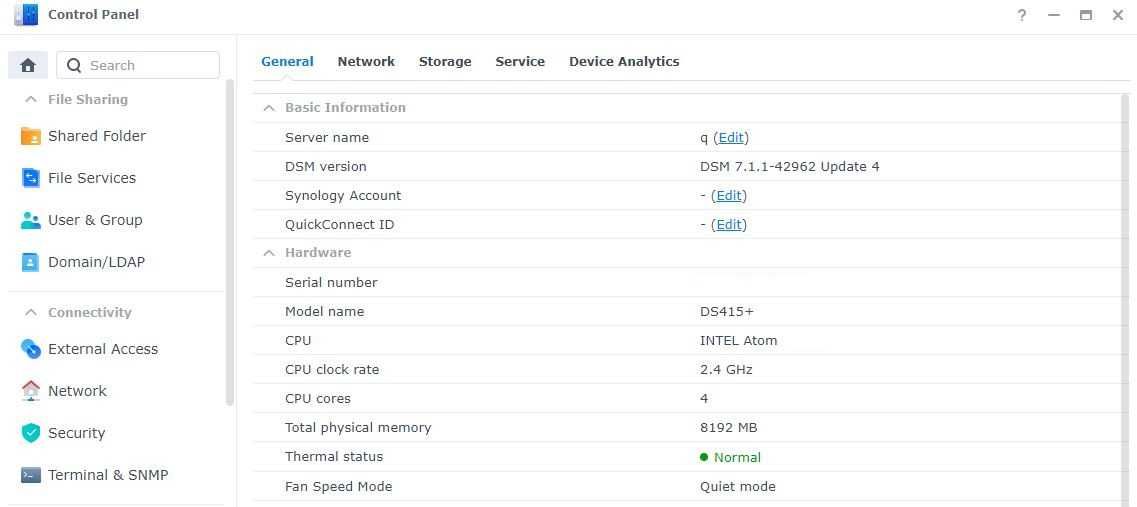Select Terminal & SNMP label
1137x507 pixels.
point(108,475)
